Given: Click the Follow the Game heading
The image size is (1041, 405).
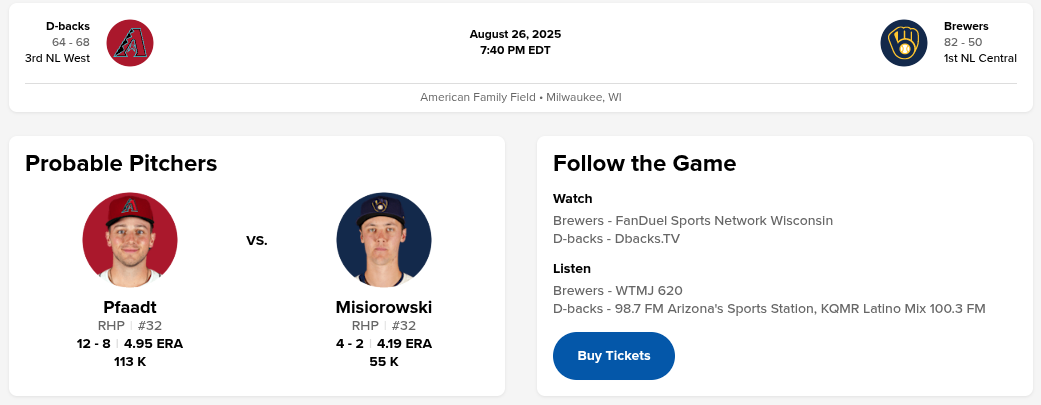Looking at the screenshot, I should click(644, 163).
